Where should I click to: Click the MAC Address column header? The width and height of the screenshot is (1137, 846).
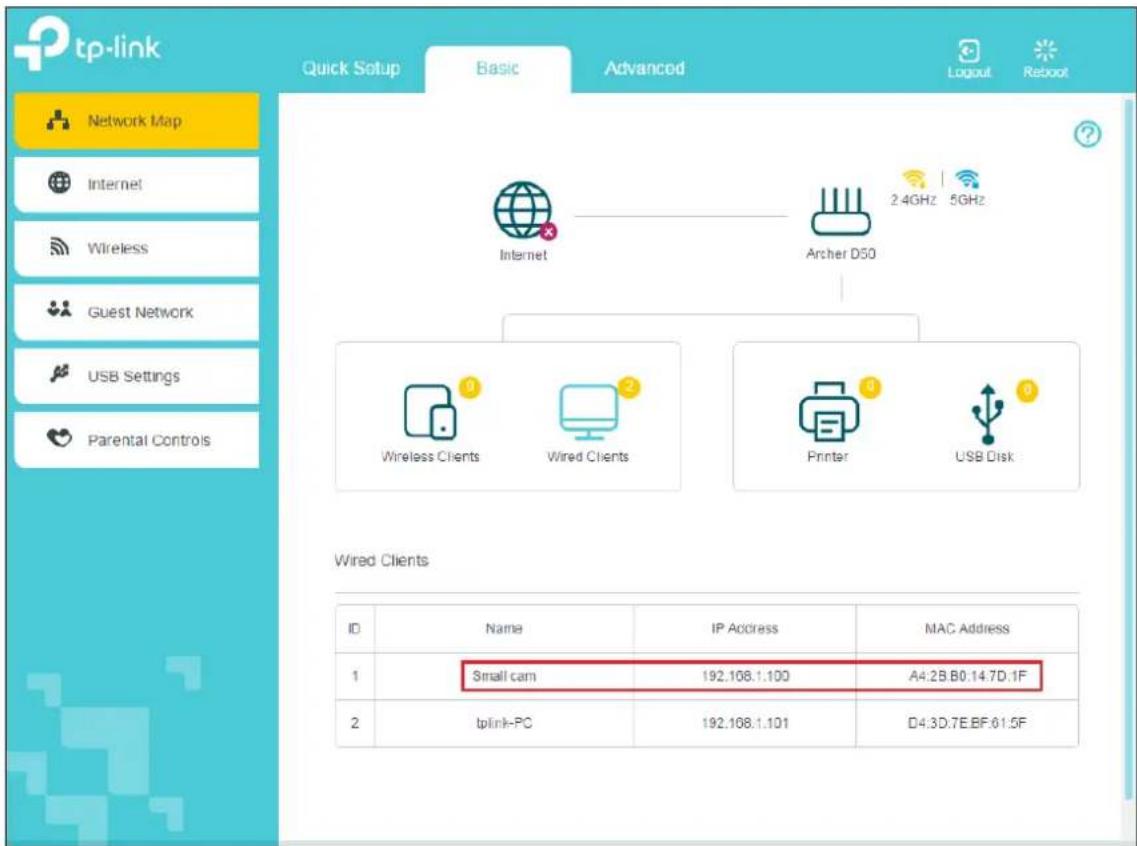click(967, 629)
